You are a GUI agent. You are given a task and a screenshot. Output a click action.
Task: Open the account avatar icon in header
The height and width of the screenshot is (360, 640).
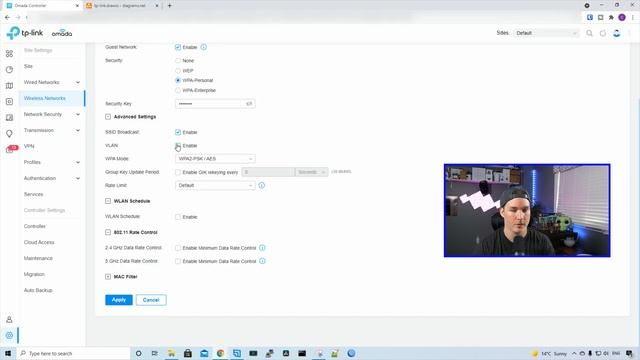point(617,33)
